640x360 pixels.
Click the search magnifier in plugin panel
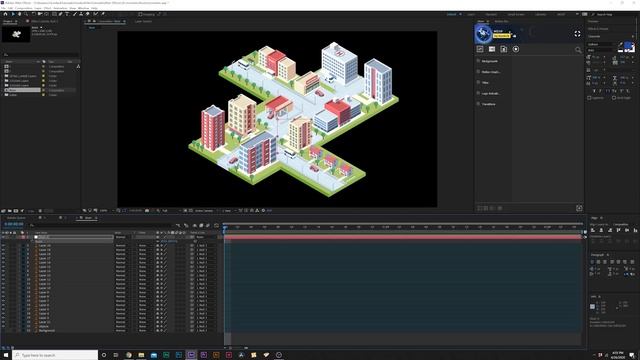click(578, 50)
